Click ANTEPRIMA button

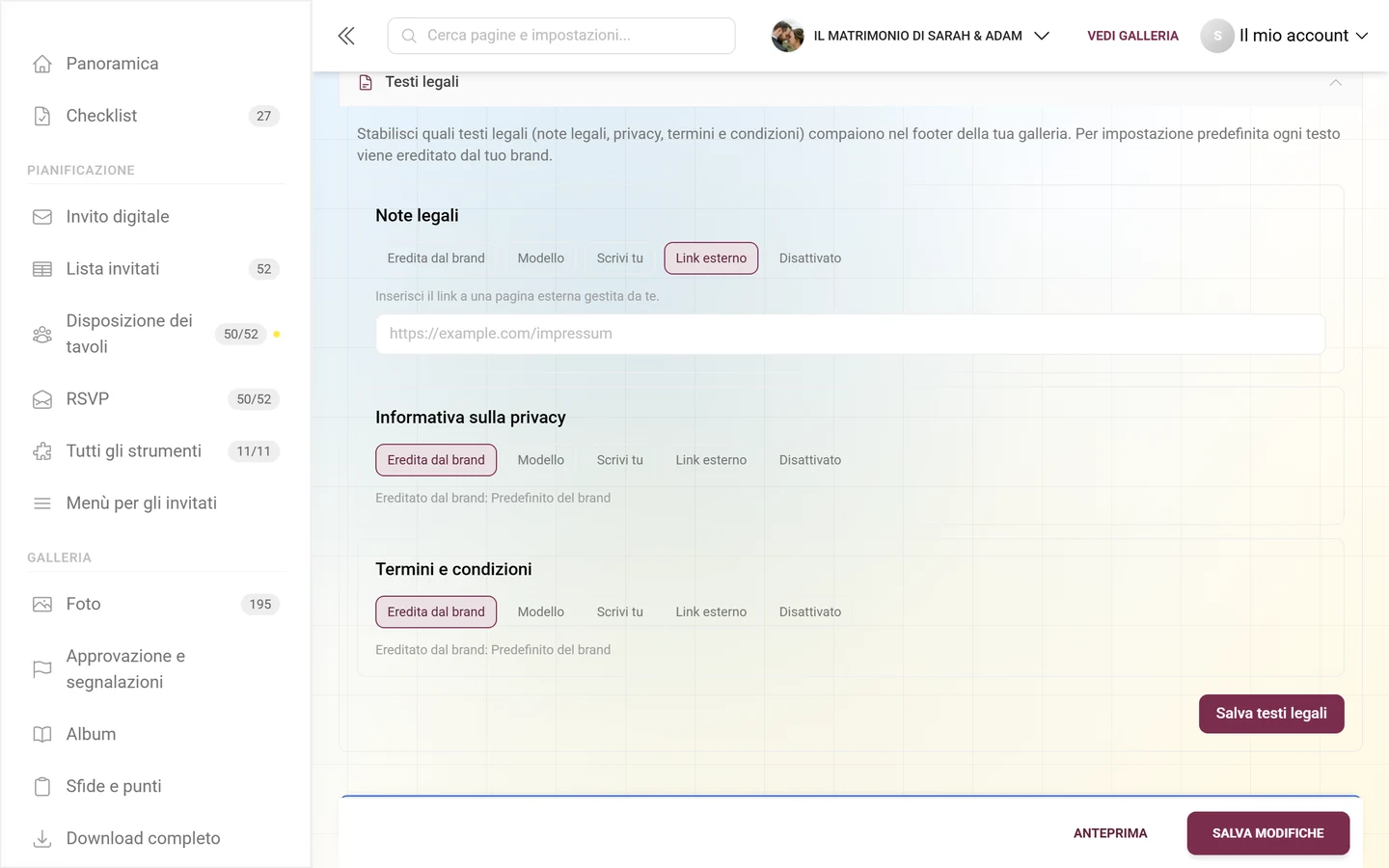1110,833
